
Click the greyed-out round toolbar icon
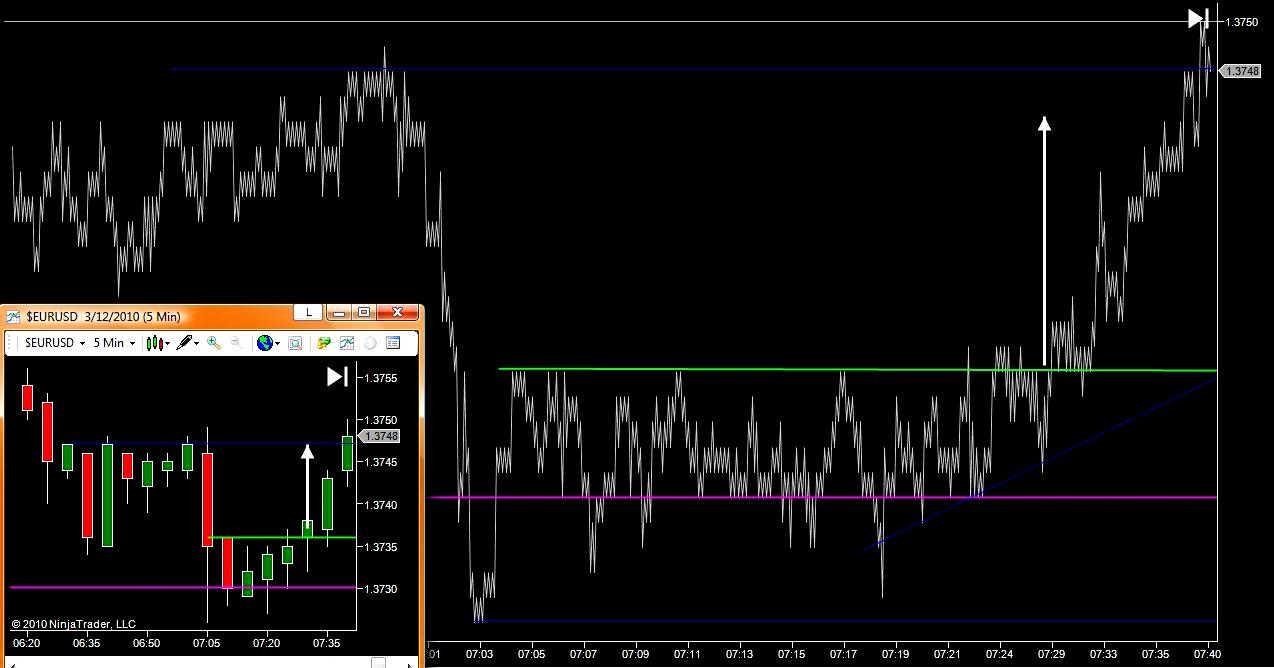(x=370, y=343)
